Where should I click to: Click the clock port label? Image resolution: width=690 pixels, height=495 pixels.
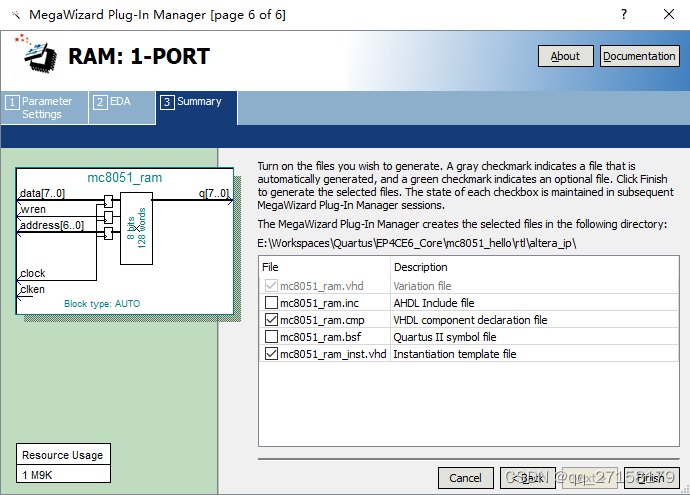[33, 273]
